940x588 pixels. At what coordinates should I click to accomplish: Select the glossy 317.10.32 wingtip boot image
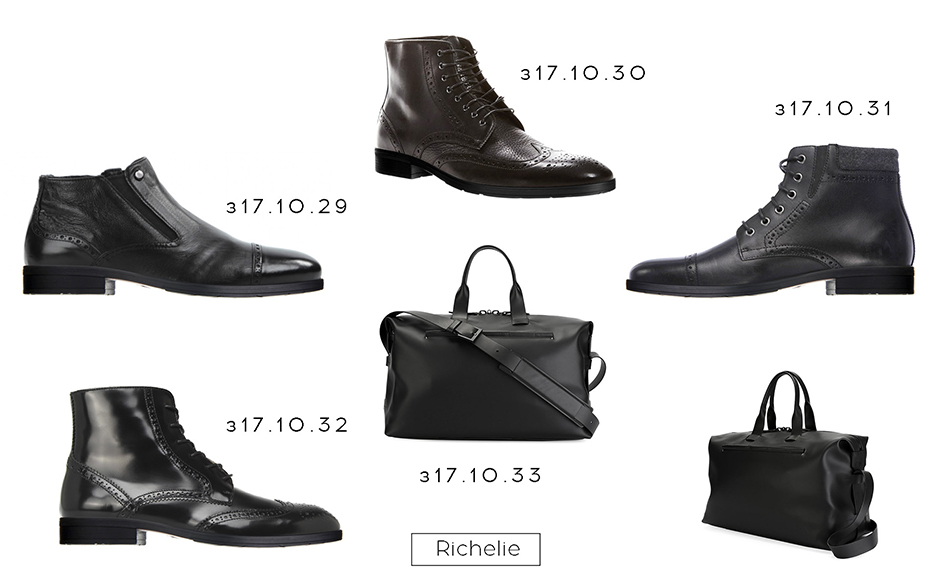tap(200, 466)
